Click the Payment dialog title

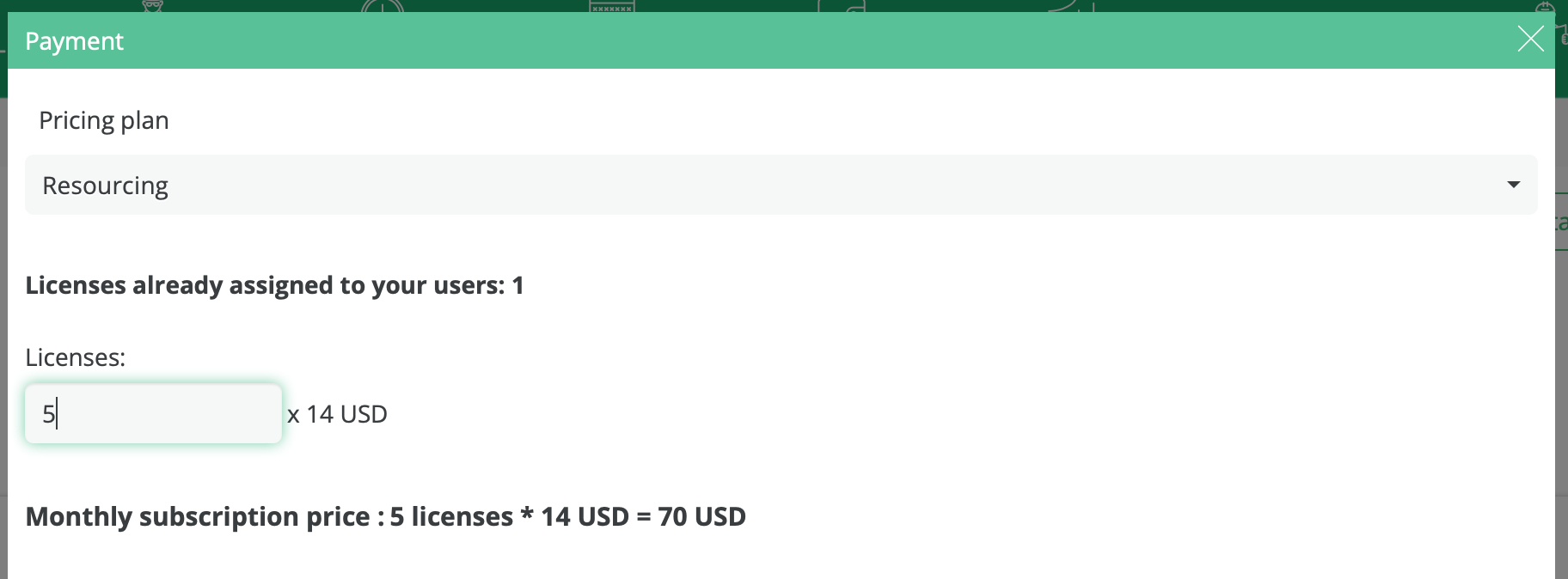point(74,41)
